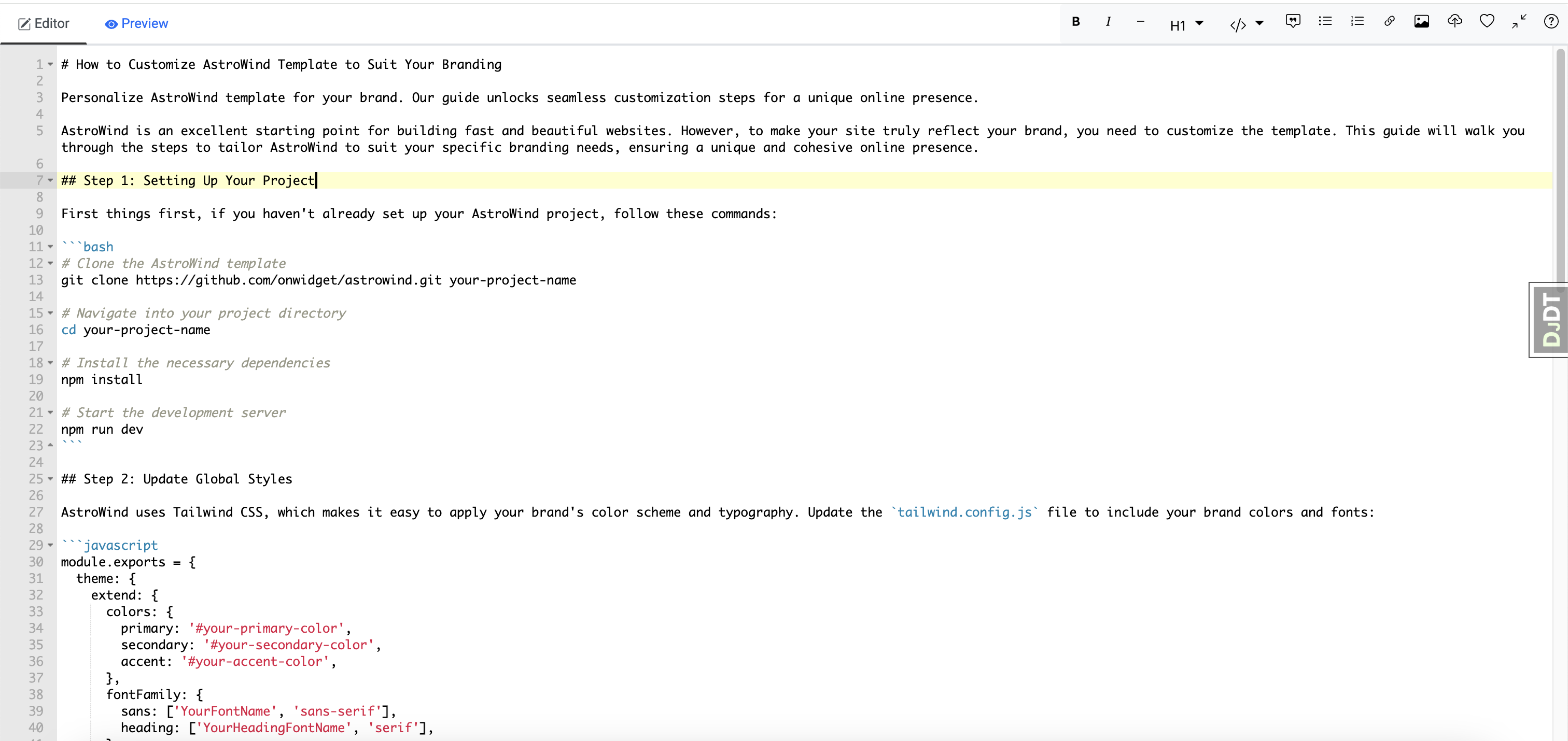Click the 'tailwind.config.js' inline code

pyautogui.click(x=965, y=512)
